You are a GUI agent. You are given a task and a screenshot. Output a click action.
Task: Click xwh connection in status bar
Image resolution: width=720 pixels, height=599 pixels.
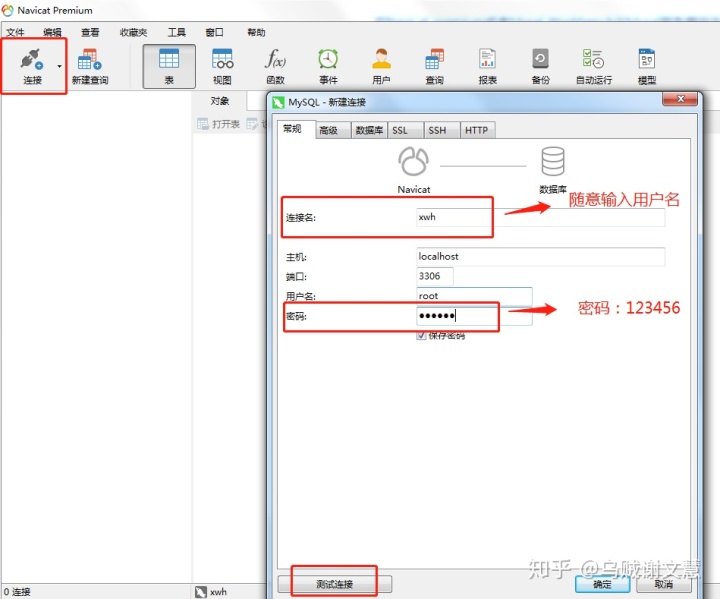click(212, 592)
